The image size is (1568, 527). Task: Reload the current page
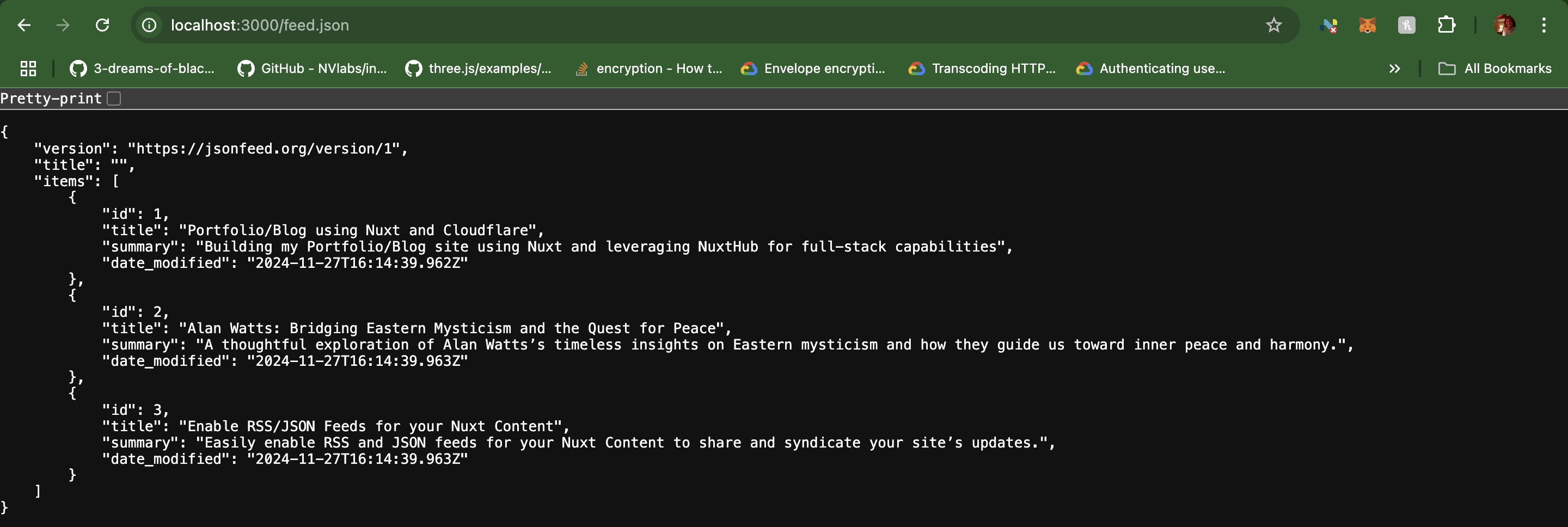tap(103, 25)
